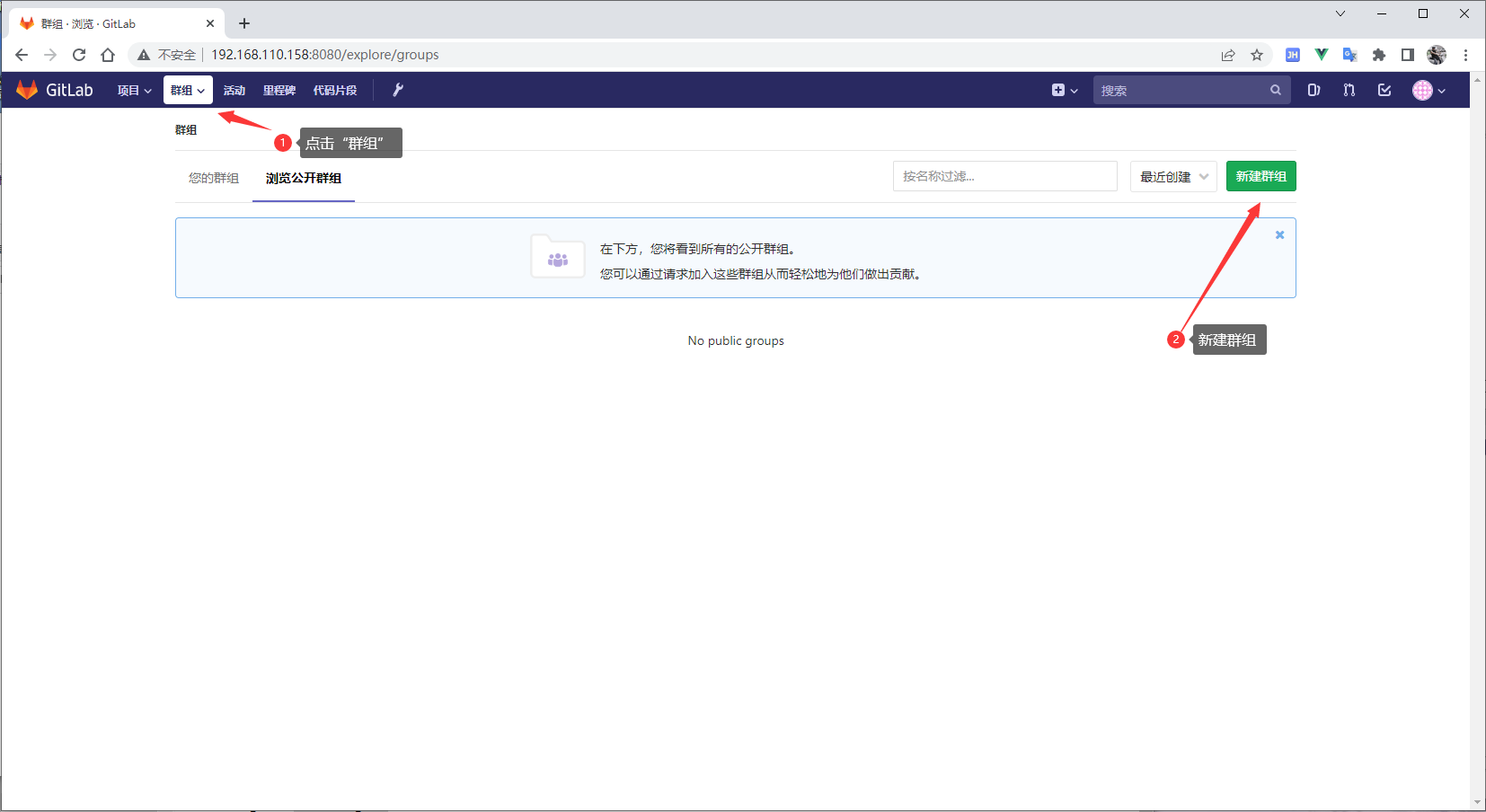Go forward to the next page

click(50, 55)
